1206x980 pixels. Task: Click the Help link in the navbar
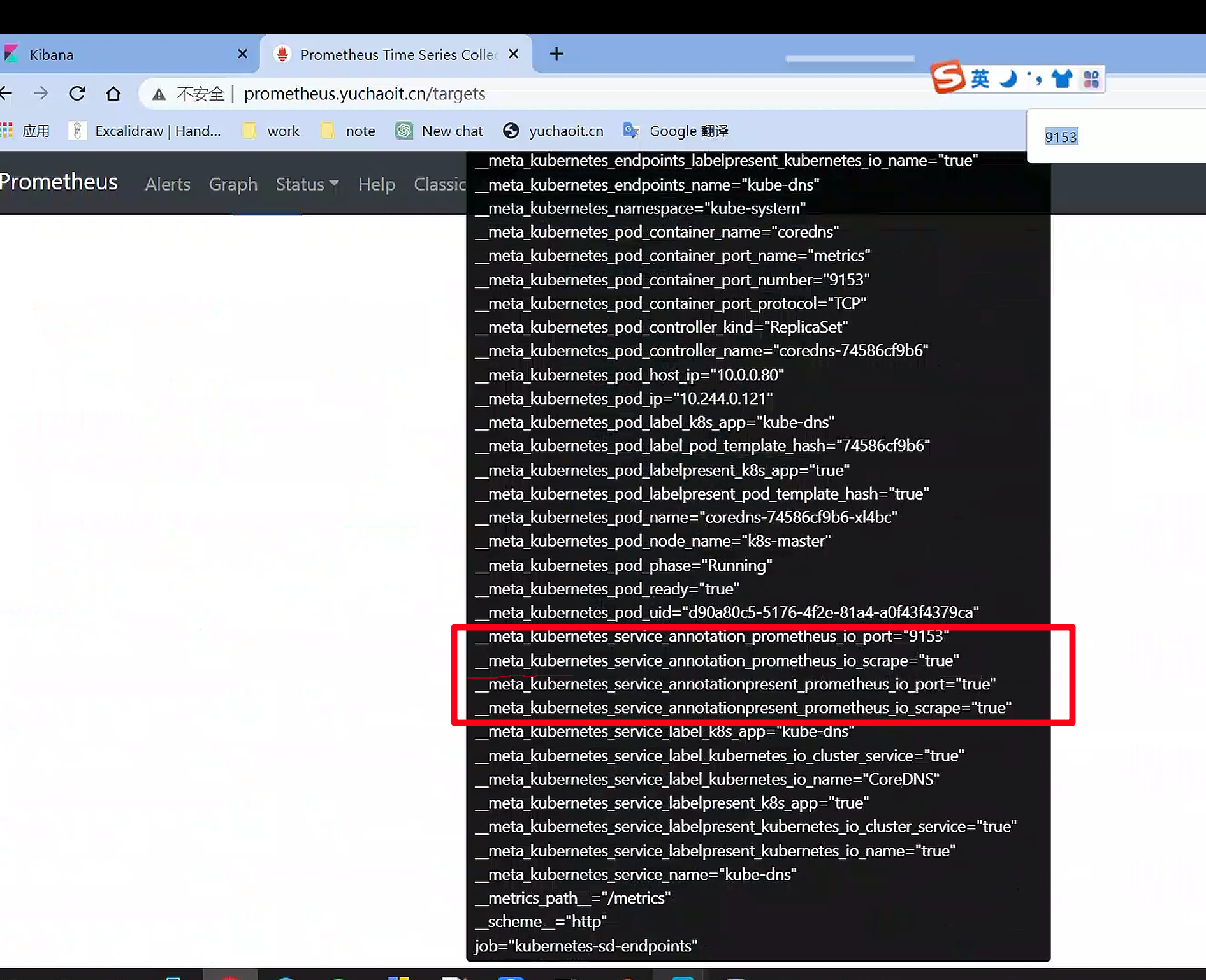[376, 184]
